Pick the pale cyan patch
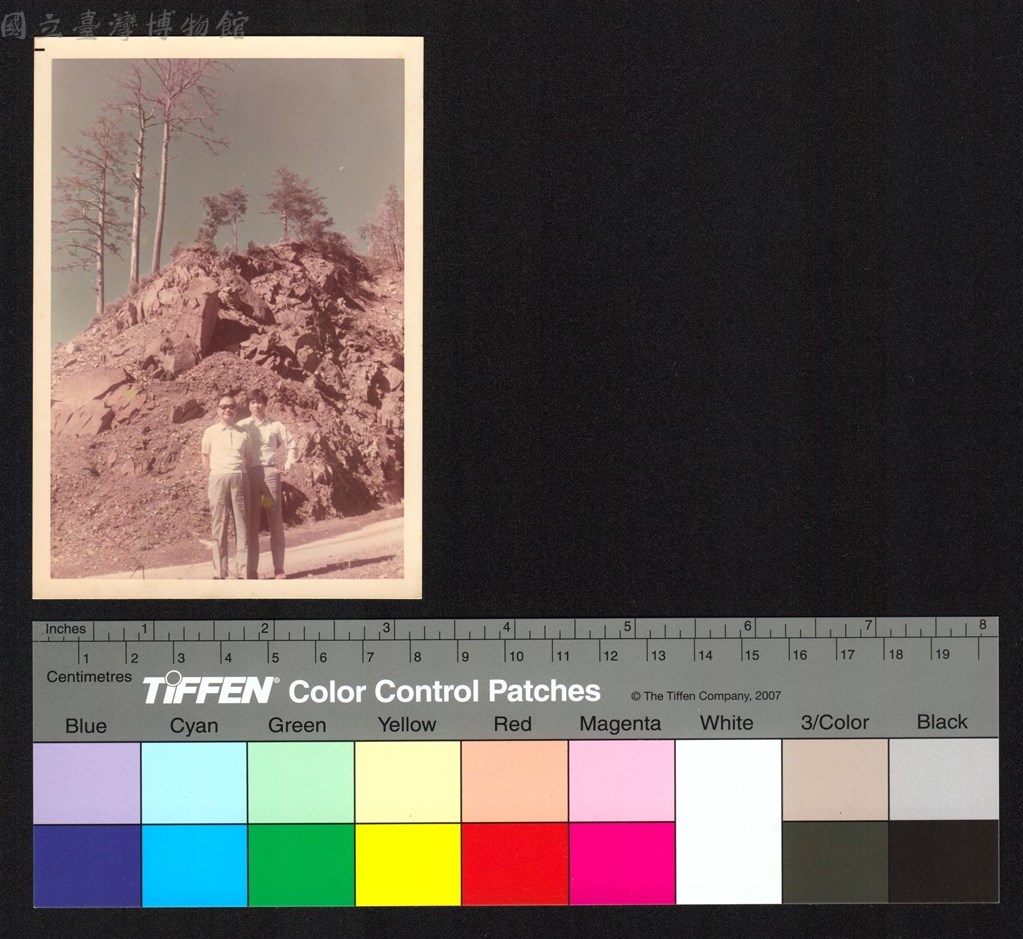The width and height of the screenshot is (1023, 939). point(194,783)
